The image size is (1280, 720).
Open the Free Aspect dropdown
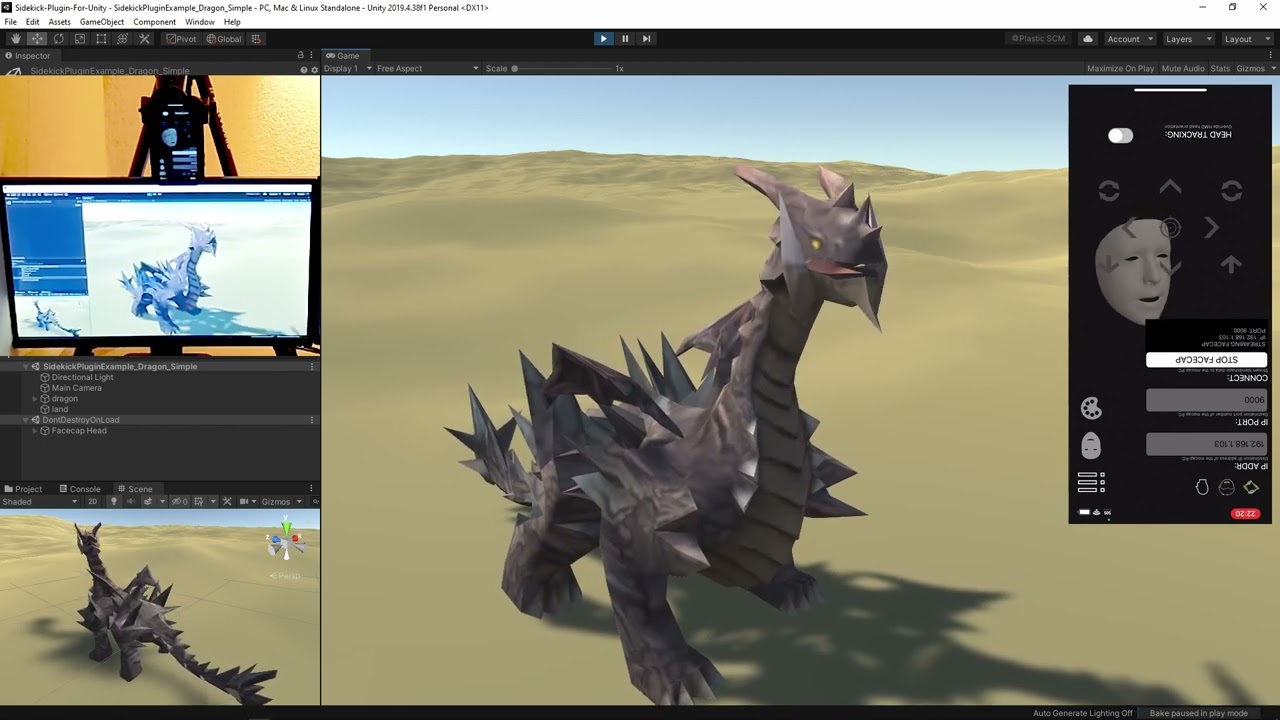click(427, 69)
